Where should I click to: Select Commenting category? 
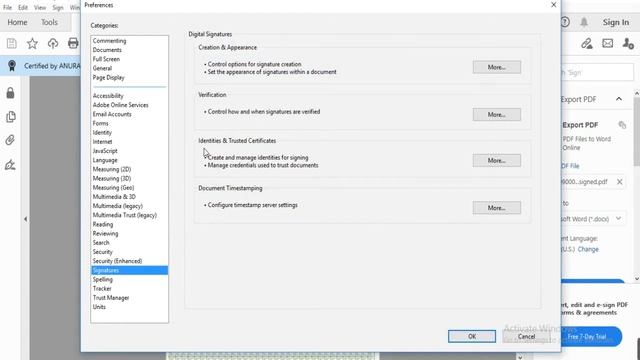click(109, 41)
